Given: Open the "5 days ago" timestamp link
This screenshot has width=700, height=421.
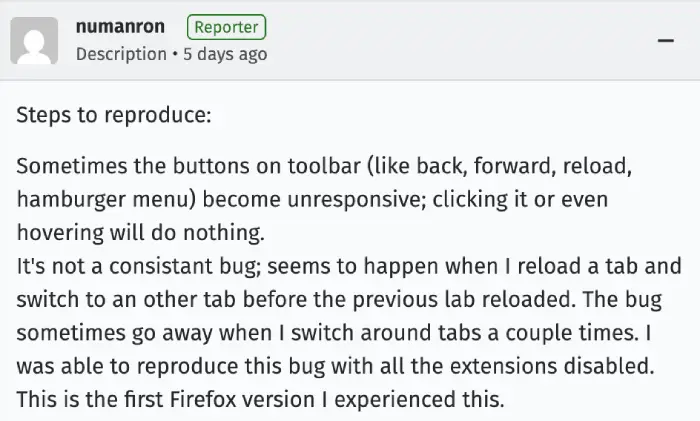Looking at the screenshot, I should point(225,54).
